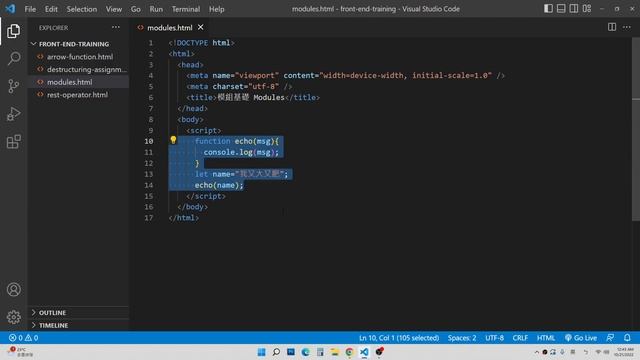
Task: Click the Go Live status bar button
Action: pos(581,338)
